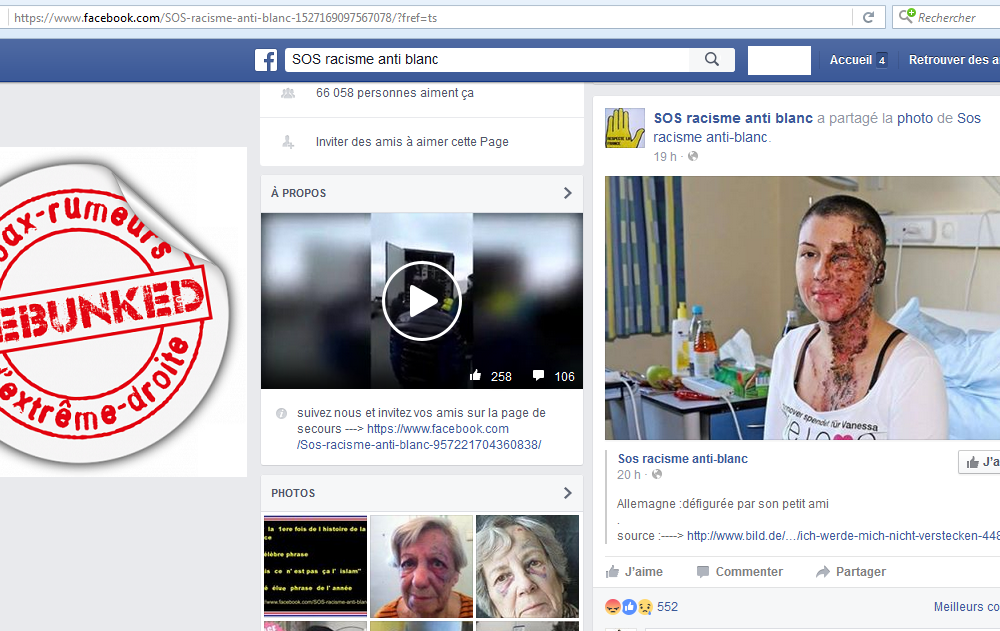Image resolution: width=1000 pixels, height=631 pixels.
Task: Click the J'aime button beside shared post title
Action: (x=980, y=462)
